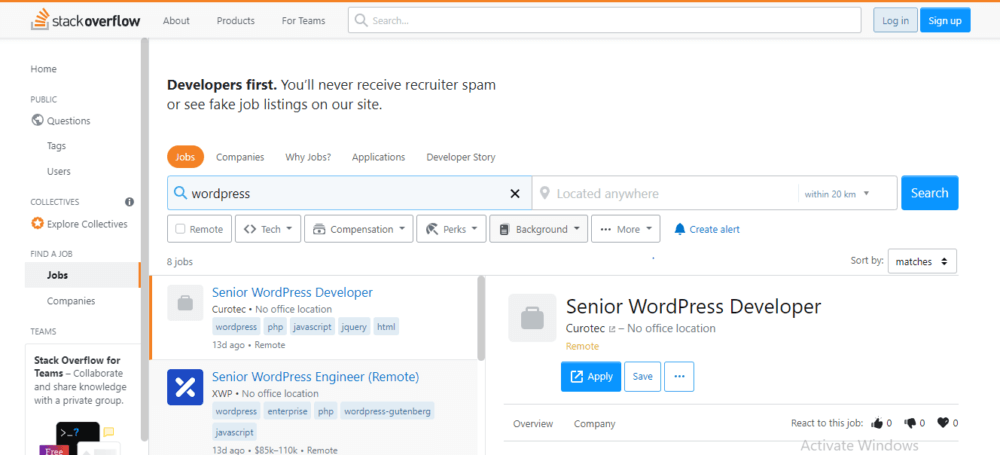
Task: Click the wordpress job search field
Action: (349, 193)
